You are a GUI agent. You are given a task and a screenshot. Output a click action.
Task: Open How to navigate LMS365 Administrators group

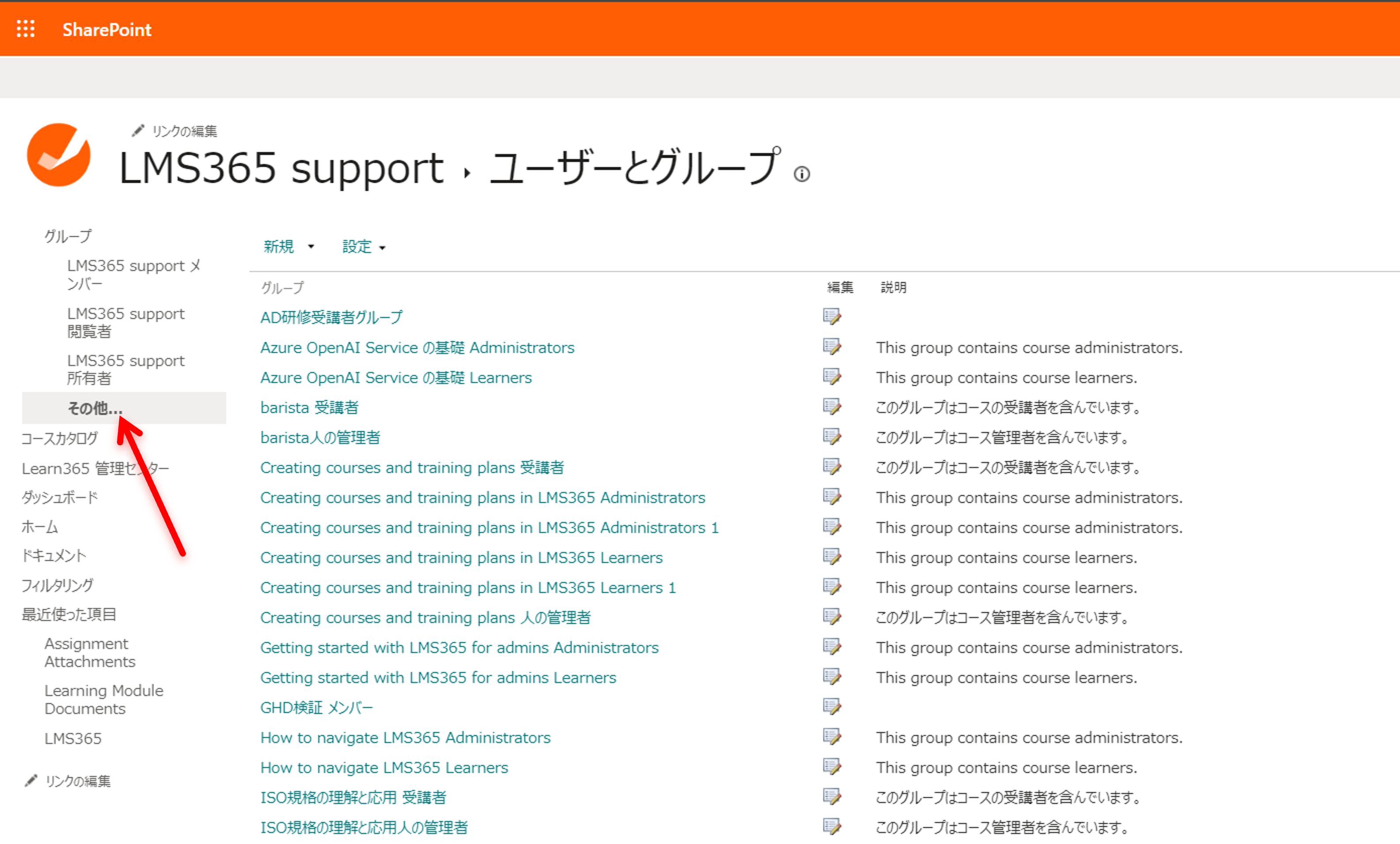click(406, 738)
